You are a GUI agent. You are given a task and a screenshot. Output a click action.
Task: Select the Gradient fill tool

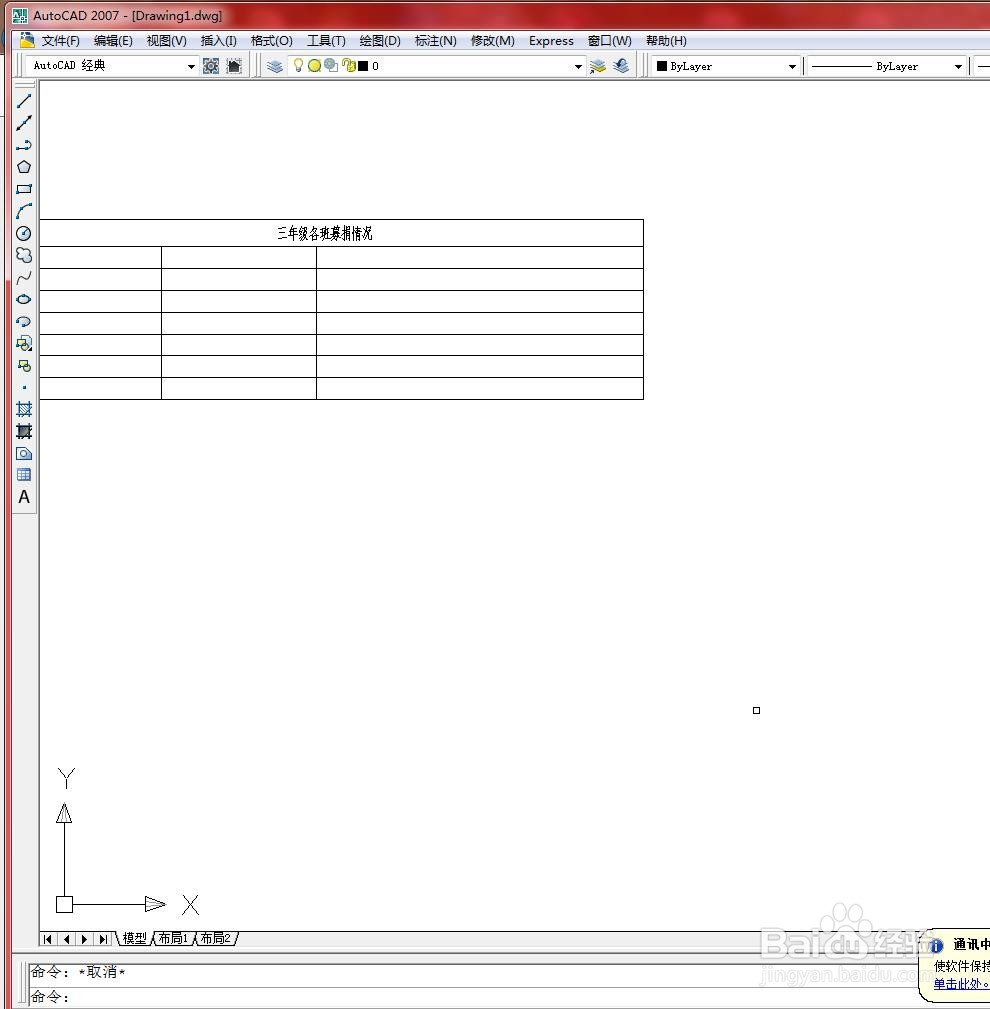point(24,431)
